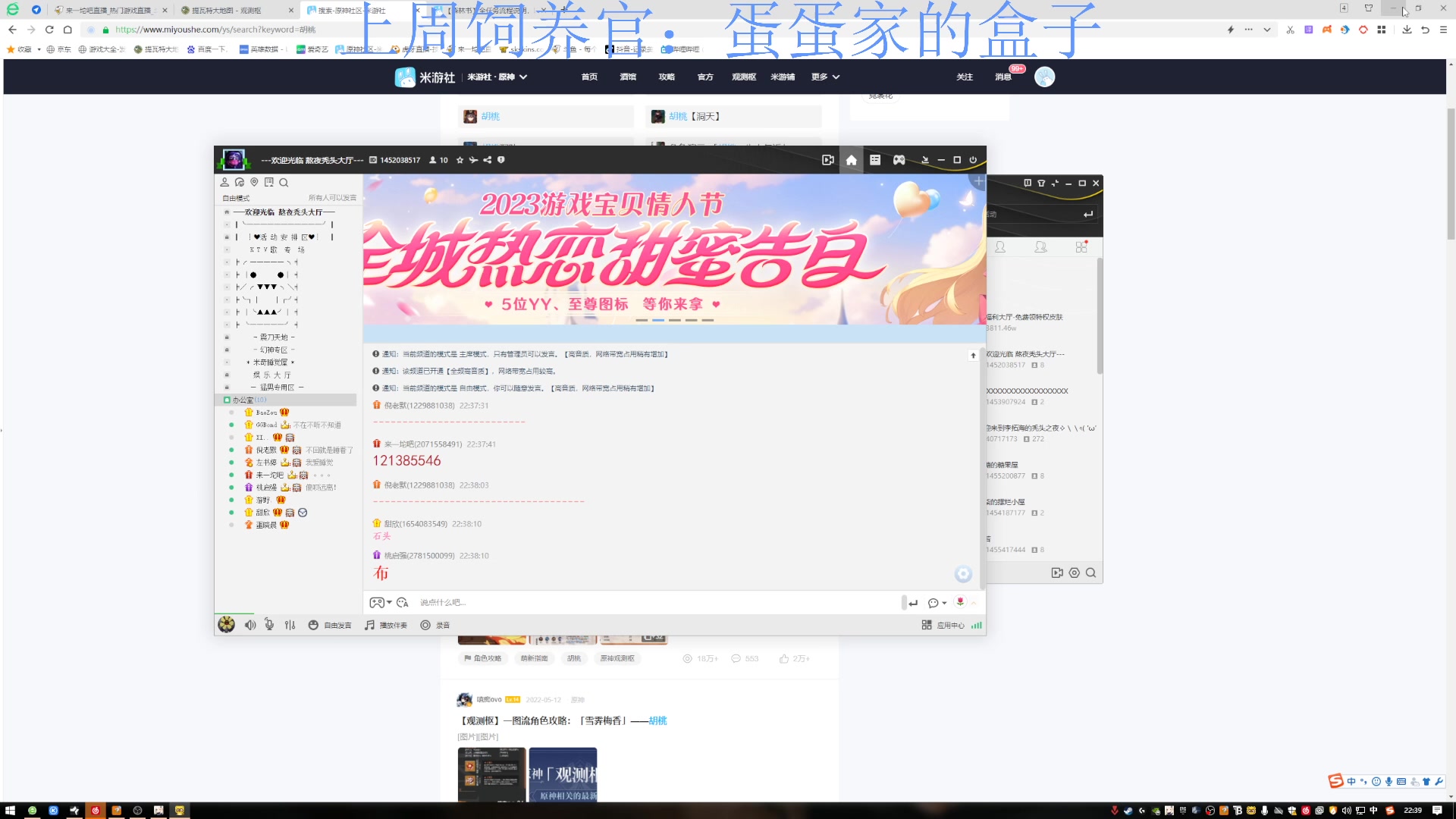Screen dimensions: 1456x819
Task: Share the channel using the share icon
Action: [x=488, y=160]
